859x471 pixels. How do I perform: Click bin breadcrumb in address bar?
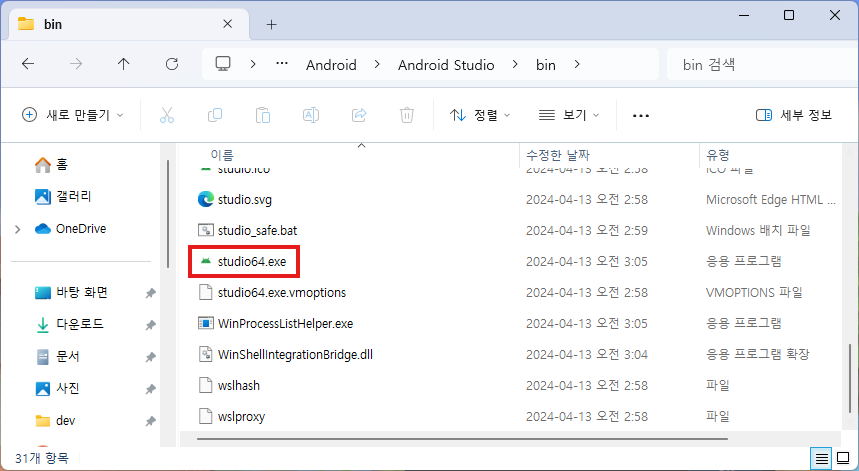pyautogui.click(x=546, y=65)
